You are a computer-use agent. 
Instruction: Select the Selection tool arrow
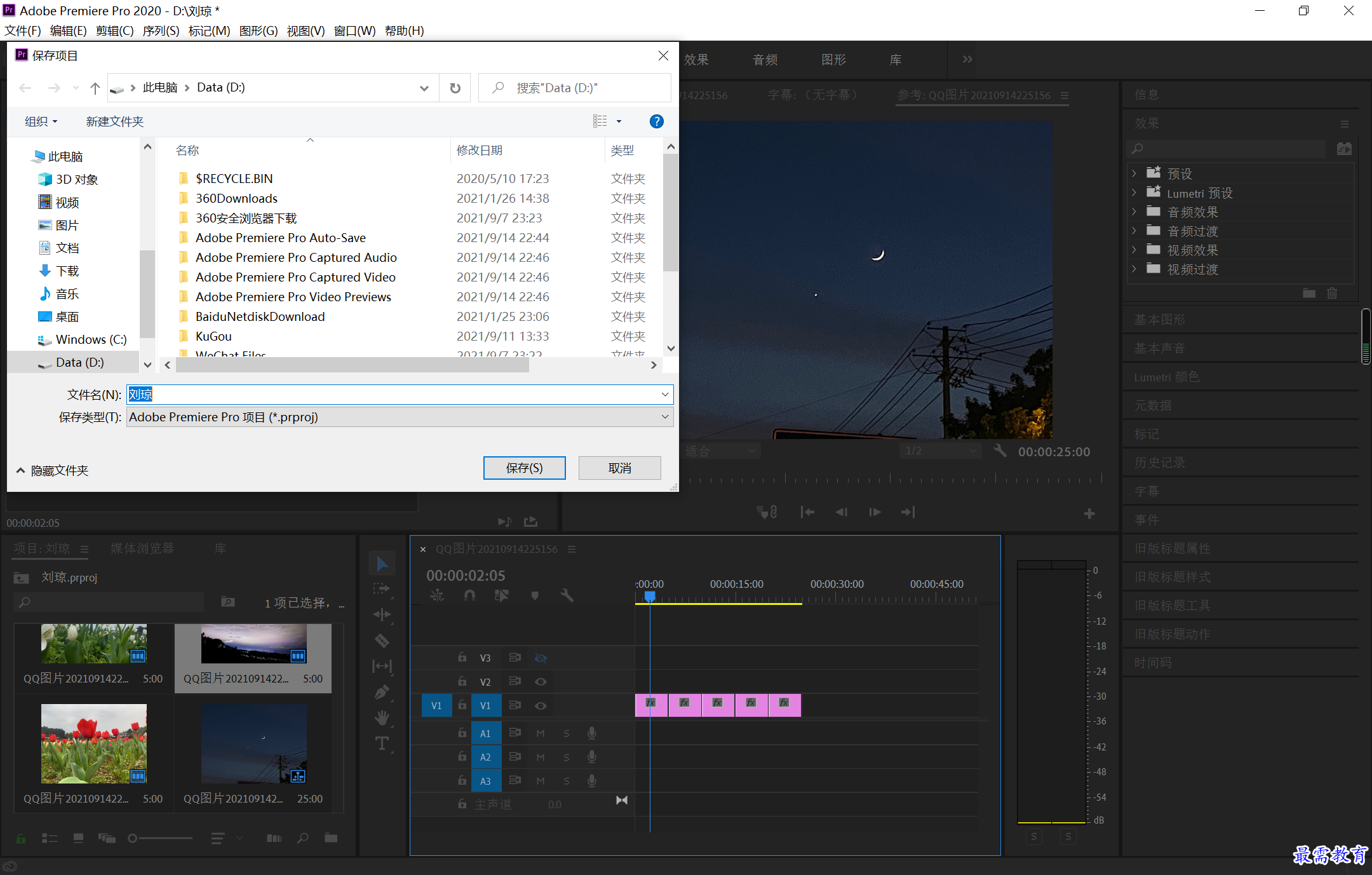[382, 564]
